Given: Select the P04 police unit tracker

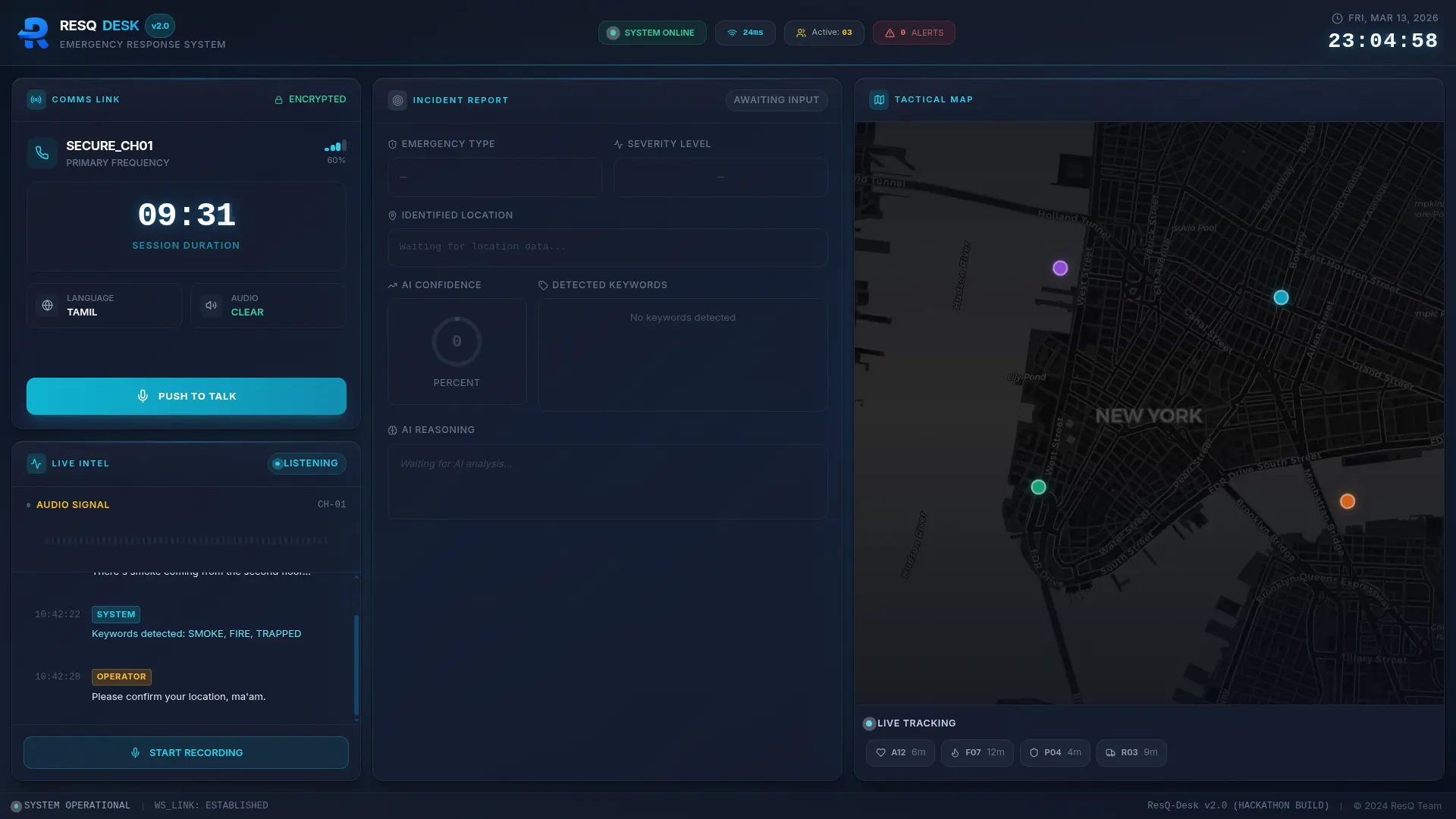Looking at the screenshot, I should point(1055,752).
